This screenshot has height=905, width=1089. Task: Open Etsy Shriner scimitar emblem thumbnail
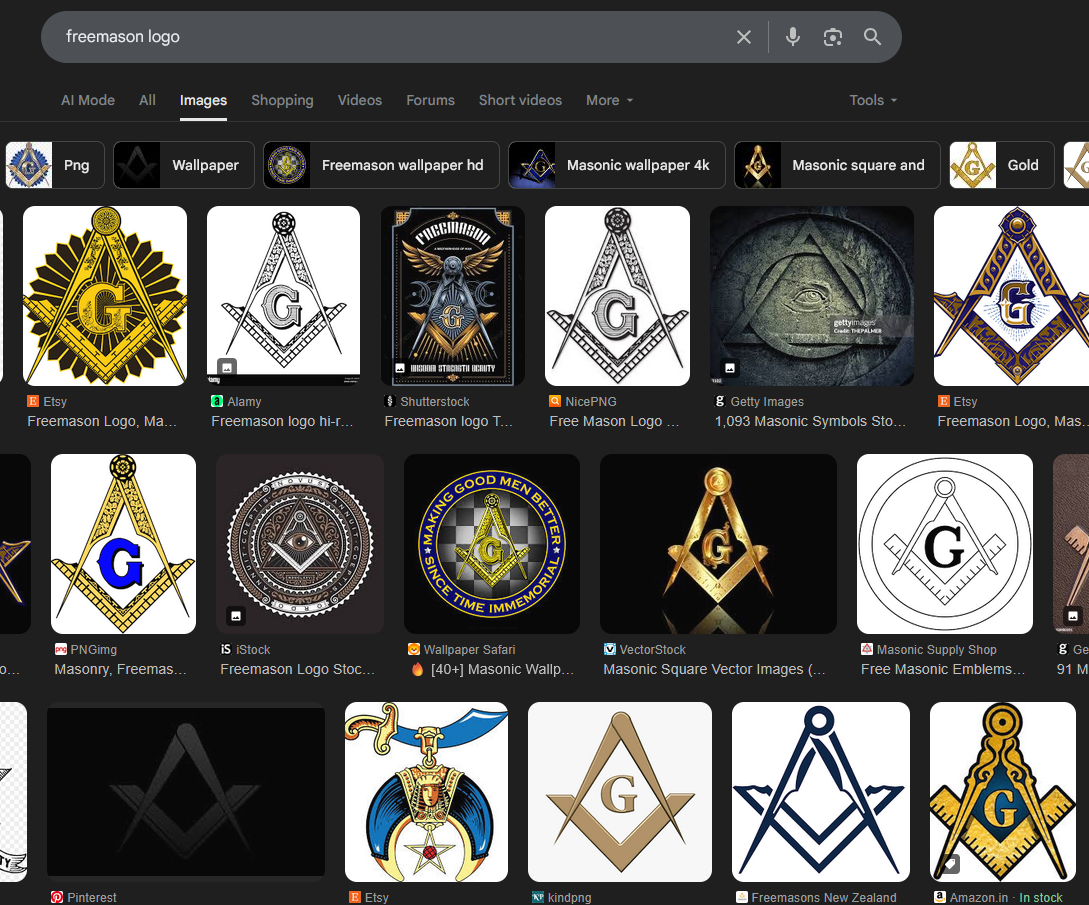click(426, 792)
